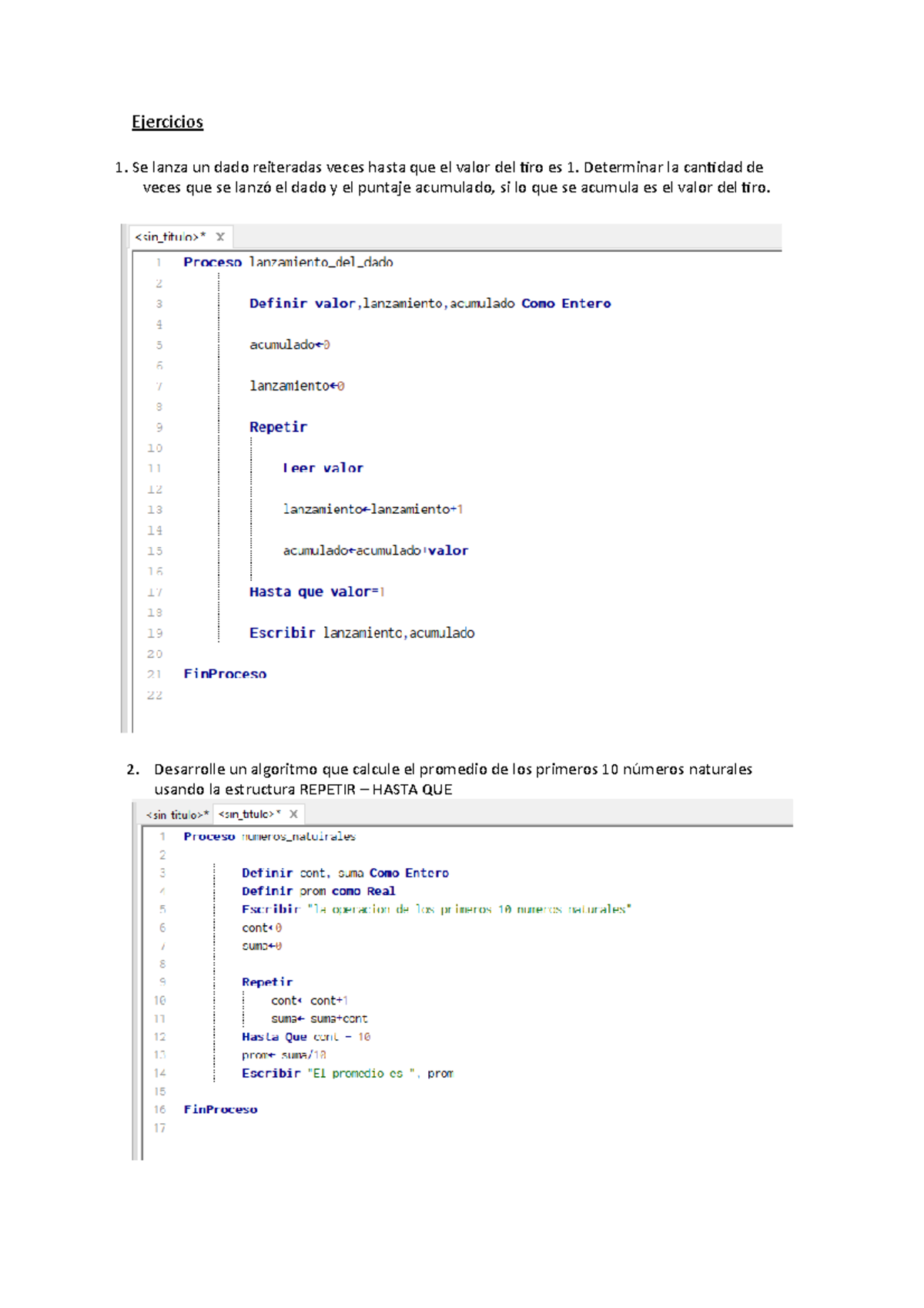Switch to the inactive first tab in the lower editor
Image resolution: width=924 pixels, height=1308 pixels.
[177, 814]
